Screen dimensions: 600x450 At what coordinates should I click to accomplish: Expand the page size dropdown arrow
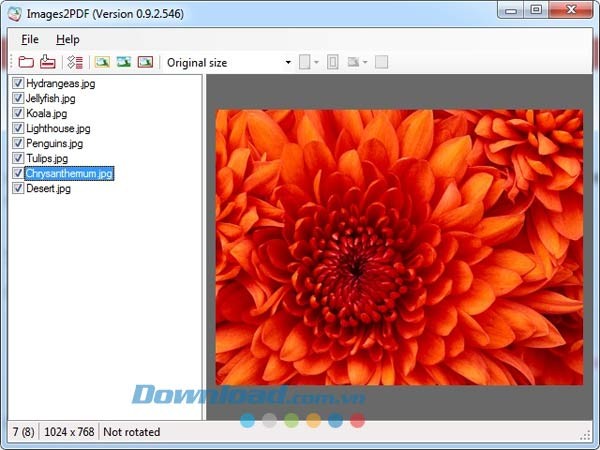coord(316,62)
